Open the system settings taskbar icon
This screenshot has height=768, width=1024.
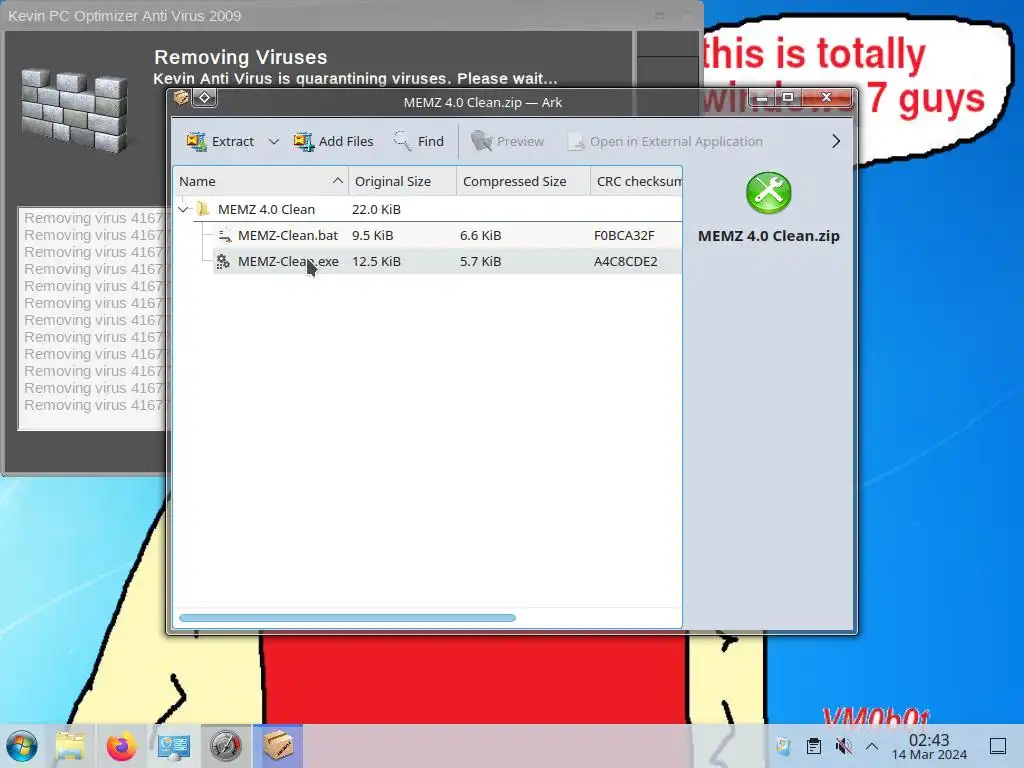click(173, 746)
